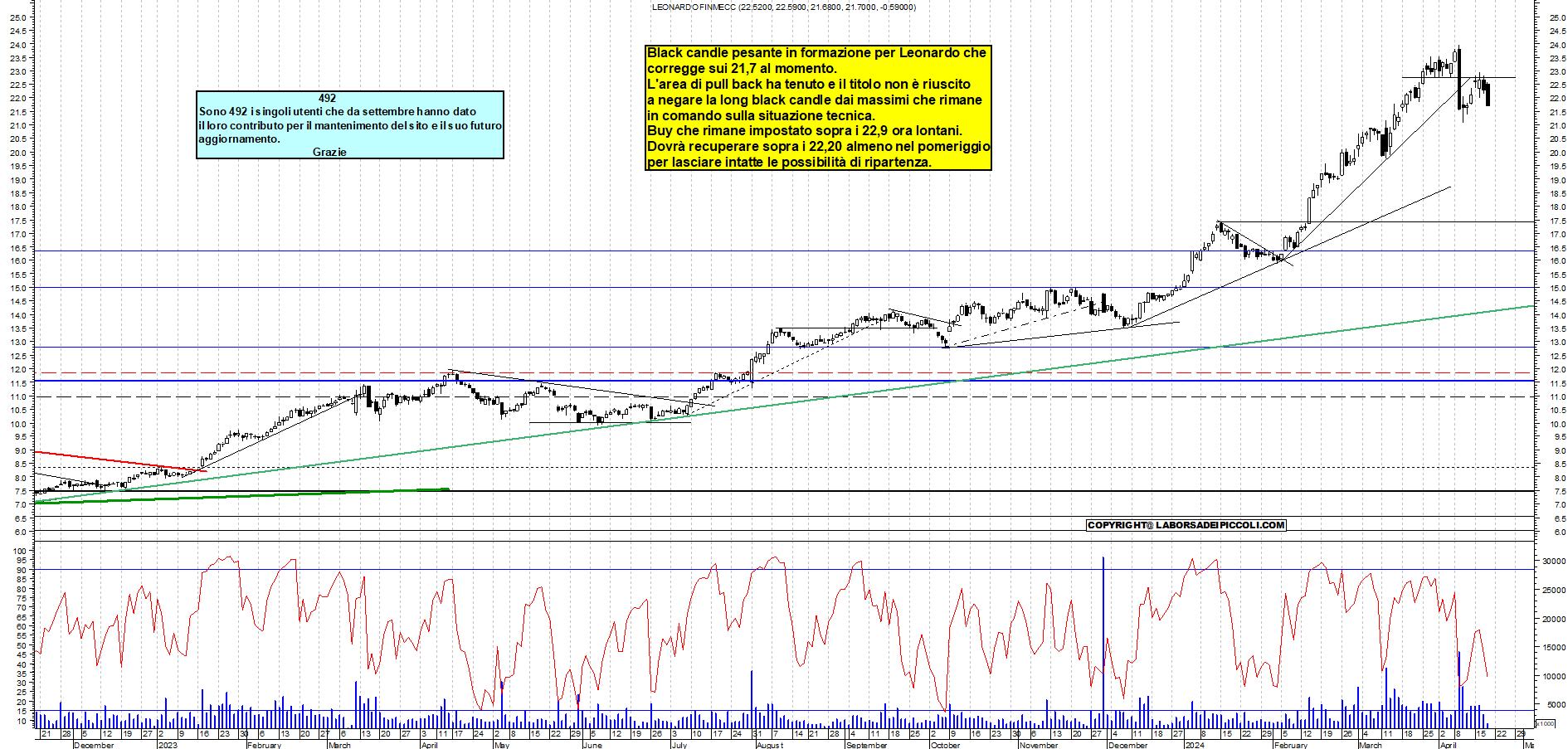This screenshot has height=749, width=1568.
Task: Click 'Dovrà recuperare sopra i 22,20' line
Action: 819,147
